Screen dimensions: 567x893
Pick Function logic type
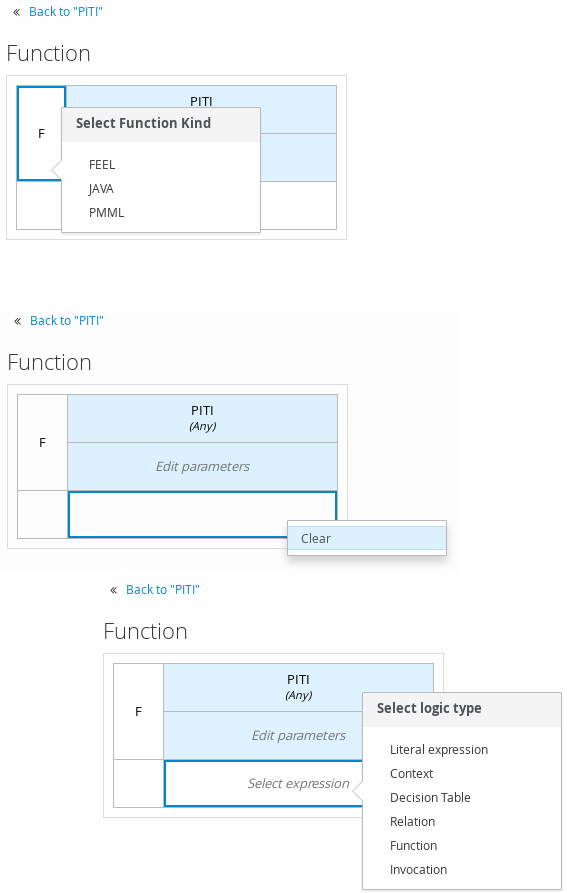(414, 845)
